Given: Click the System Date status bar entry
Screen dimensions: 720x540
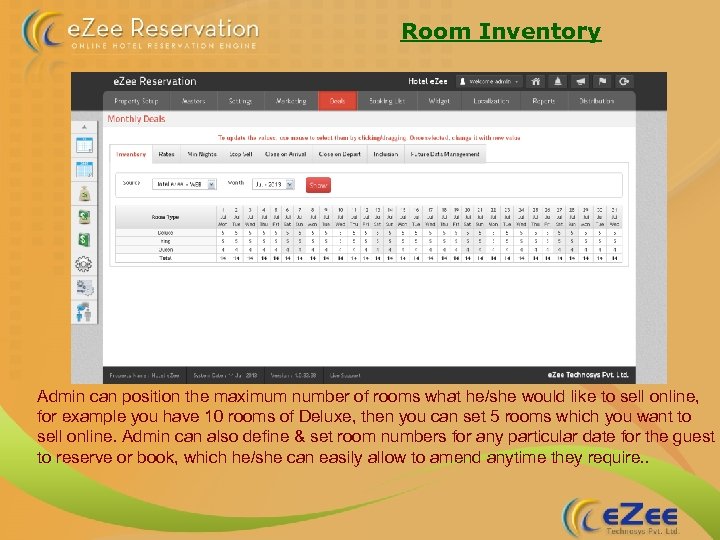Looking at the screenshot, I should 225,376.
